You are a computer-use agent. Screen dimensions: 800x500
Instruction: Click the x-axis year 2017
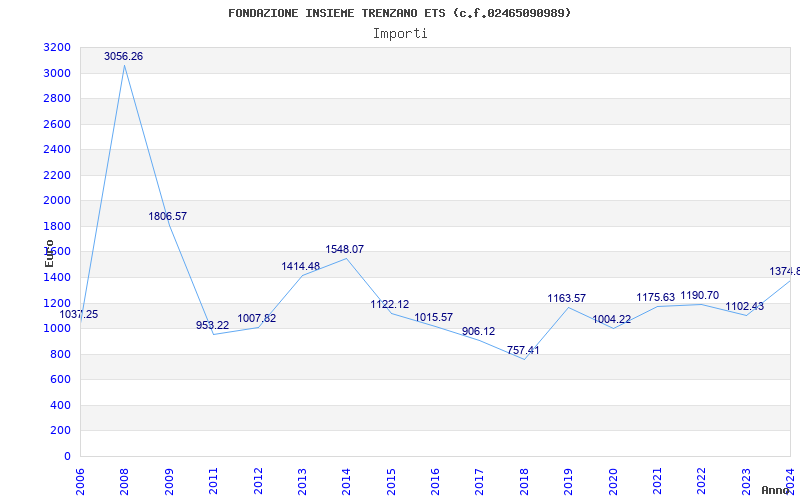[x=480, y=481]
